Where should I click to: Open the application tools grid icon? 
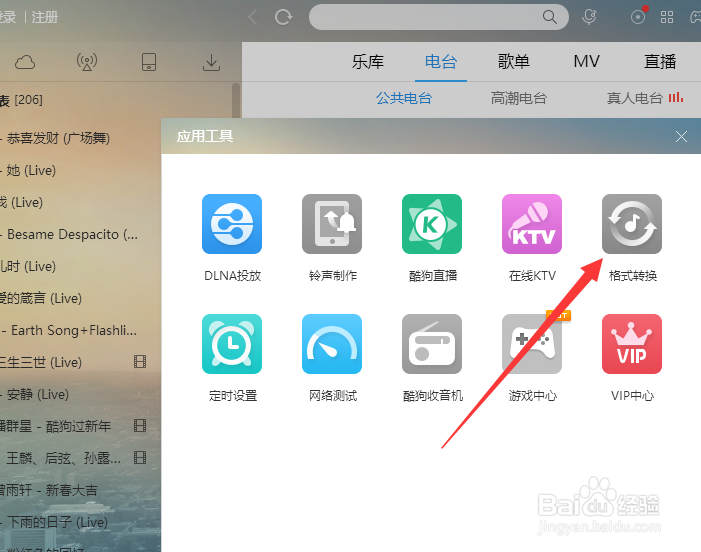[x=667, y=17]
